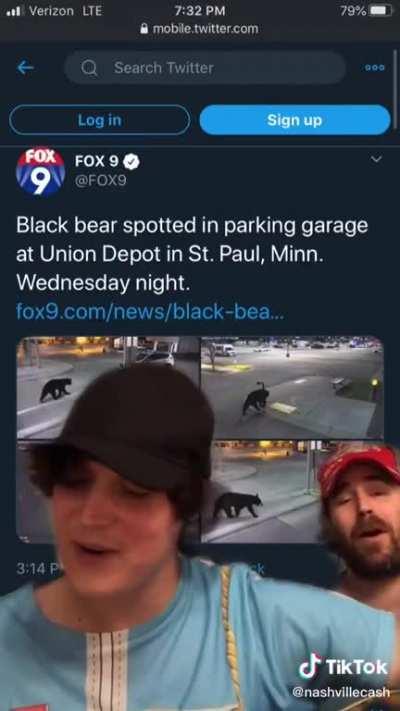This screenshot has width=400, height=711.
Task: Open the top-right bear photo
Action: [x=293, y=387]
